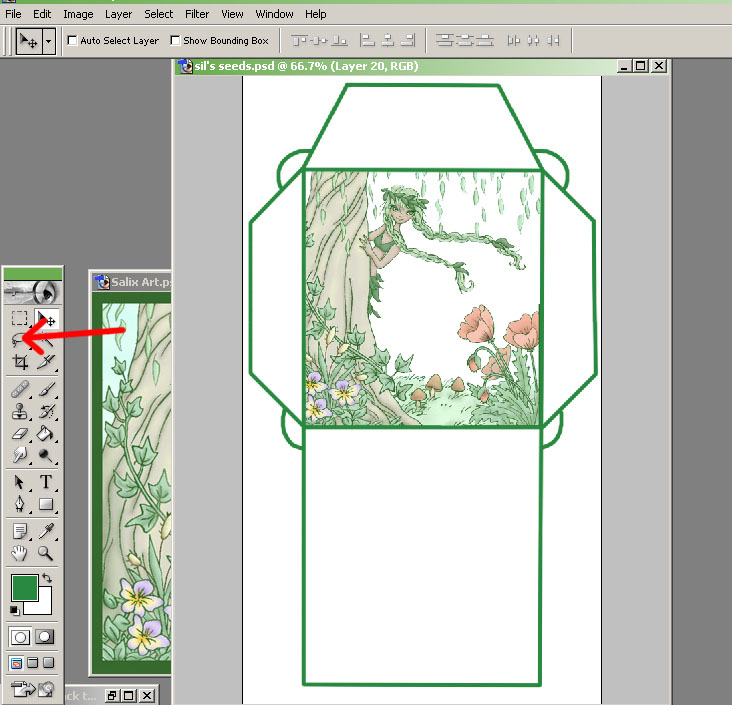
Task: Click the Align Horizontal Centers icon
Action: [387, 41]
